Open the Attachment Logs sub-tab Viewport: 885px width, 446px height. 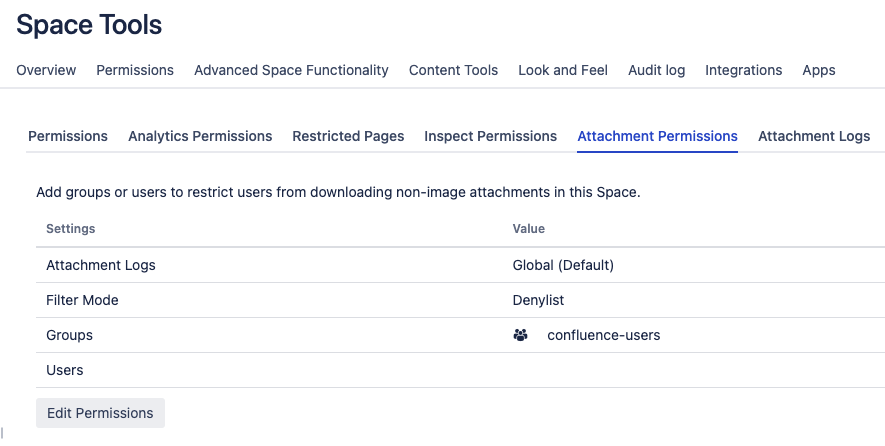[x=813, y=136]
